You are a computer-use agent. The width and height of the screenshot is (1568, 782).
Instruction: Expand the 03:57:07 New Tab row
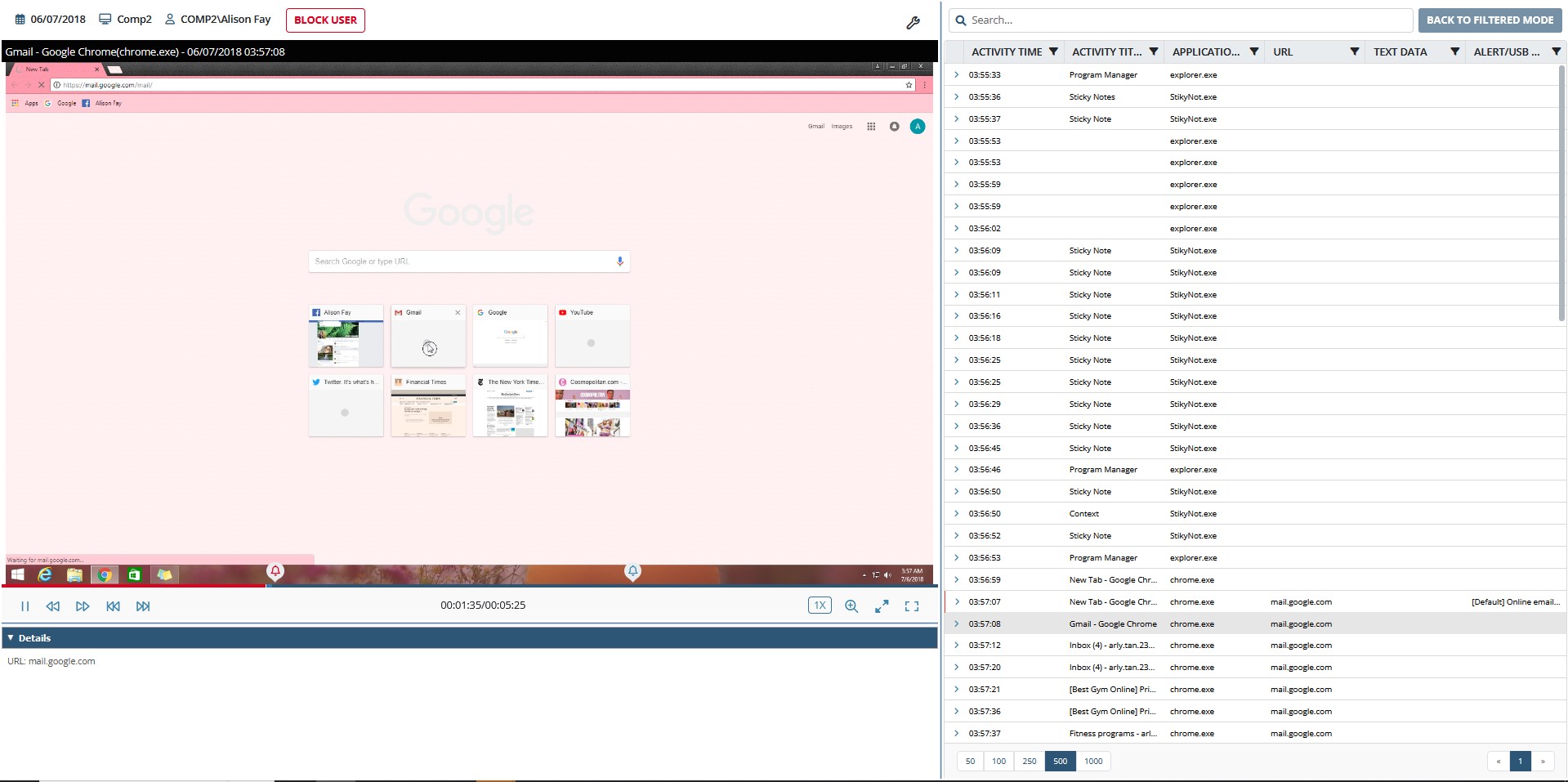point(956,601)
